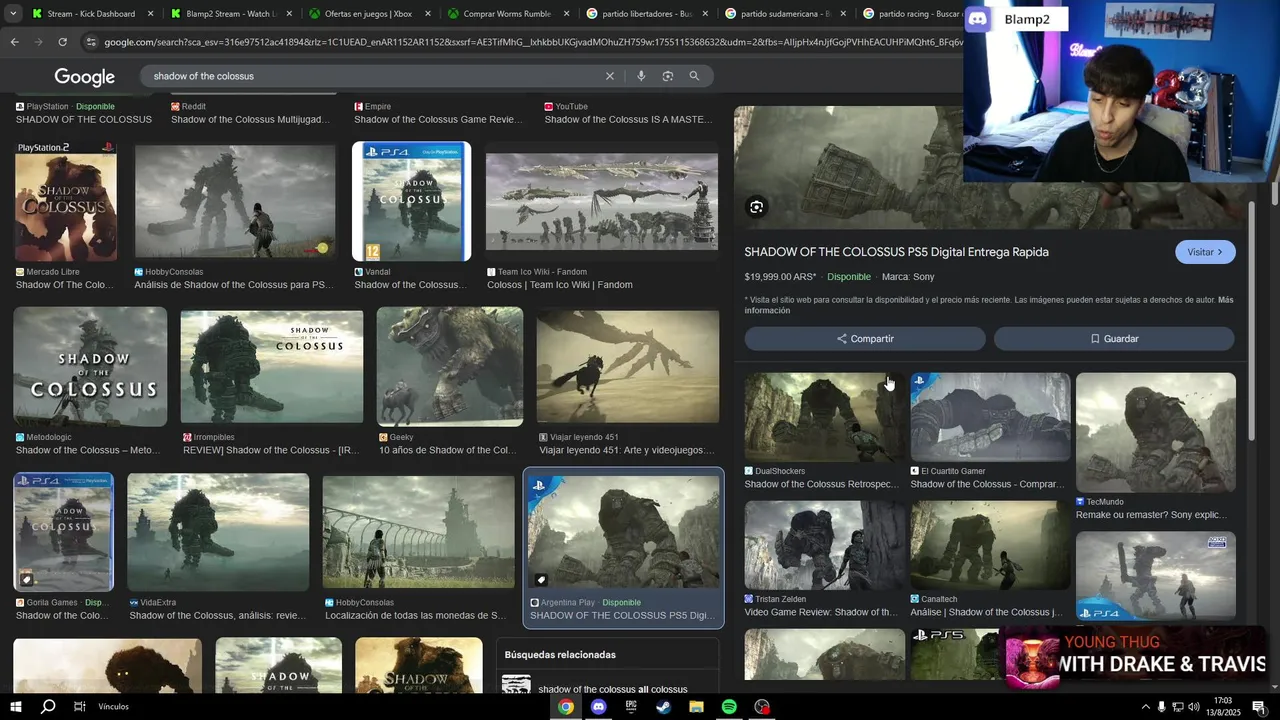Click the Guardar button
1280x720 pixels.
(1114, 339)
